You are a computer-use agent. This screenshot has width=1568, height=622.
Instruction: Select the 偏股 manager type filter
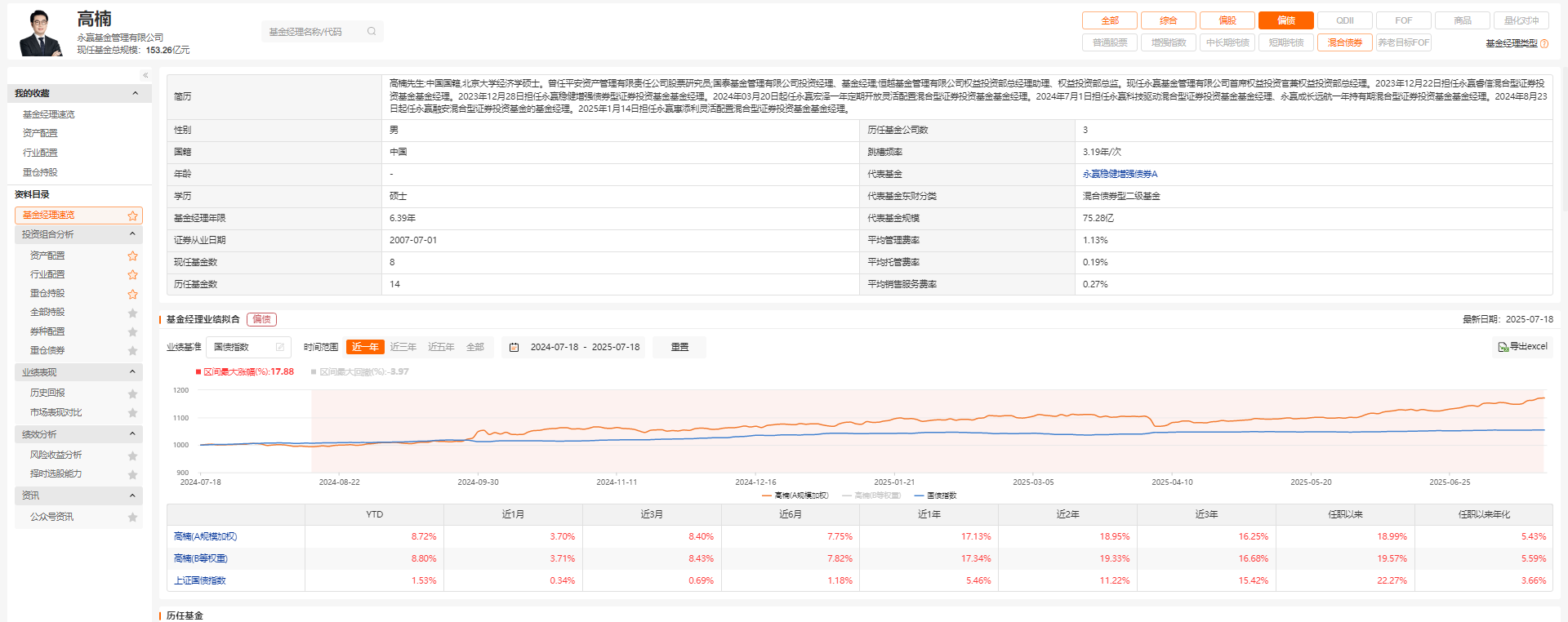tap(1227, 20)
